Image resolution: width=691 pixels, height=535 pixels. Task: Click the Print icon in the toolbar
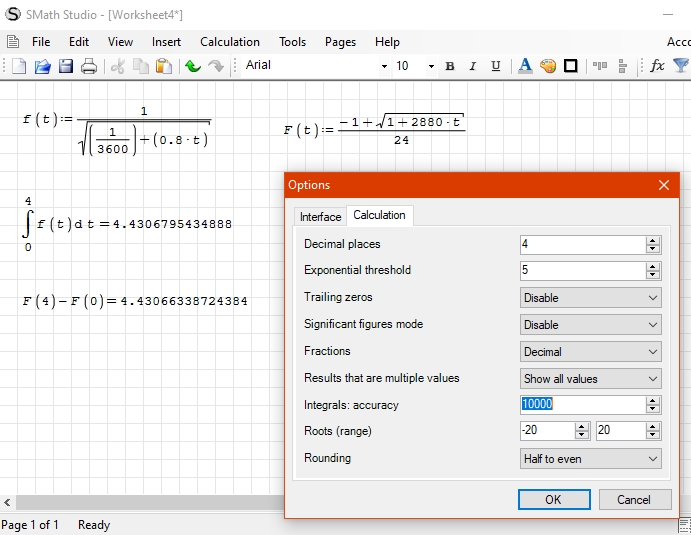[89, 66]
